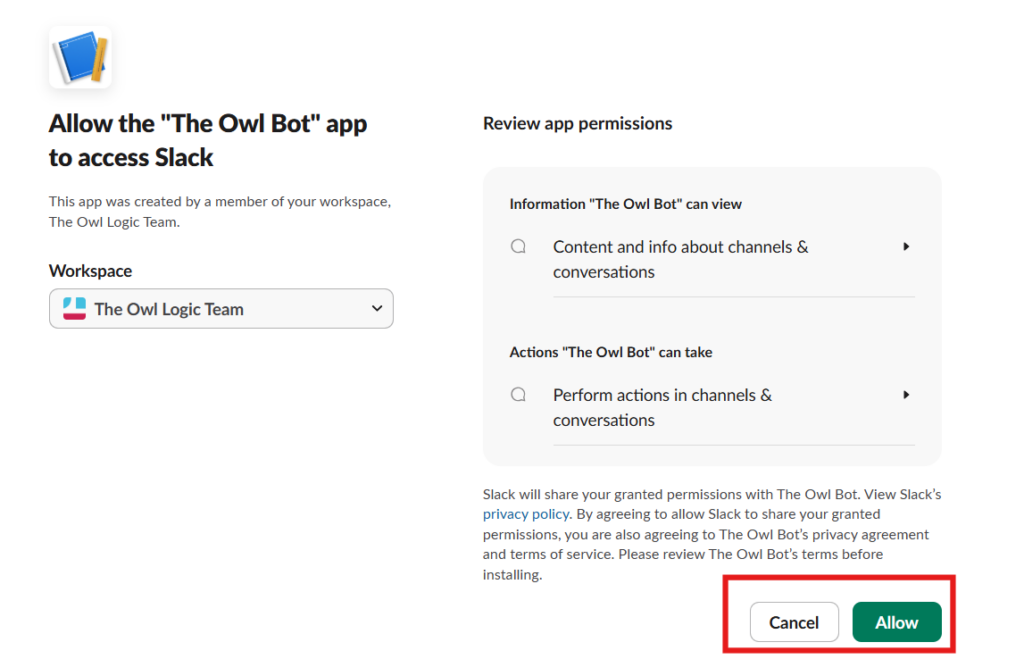Click the chevron on the workspace selector
The image size is (1024, 659).
(377, 308)
